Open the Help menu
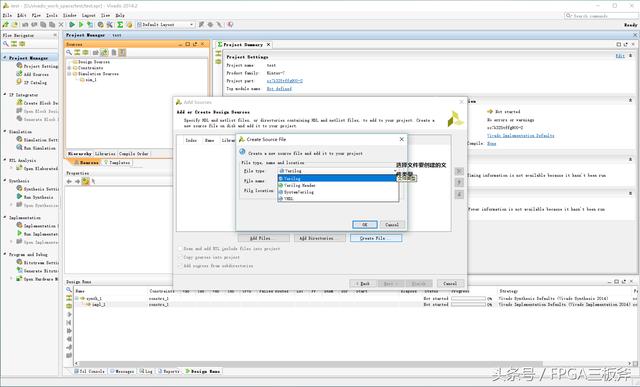 [x=120, y=15]
